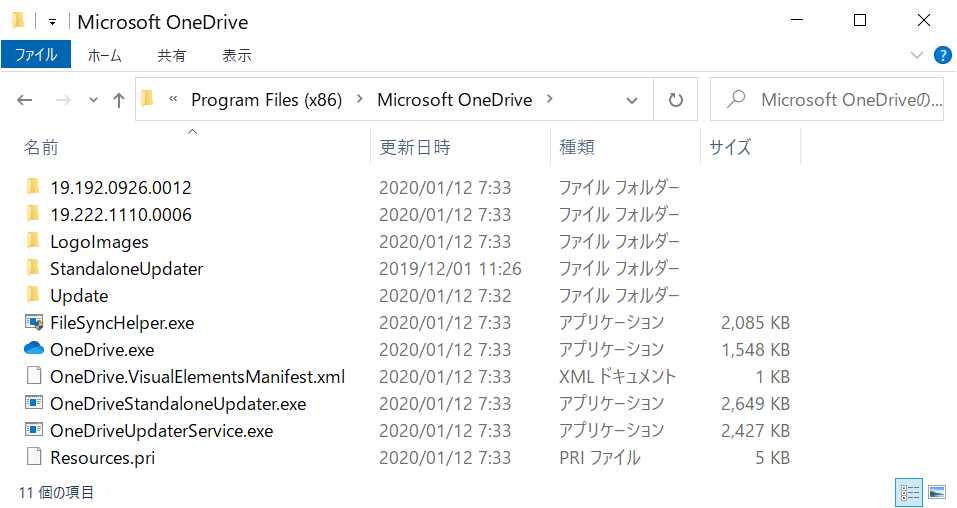This screenshot has height=508, width=957.
Task: Select the file name OneDrive.exe
Action: [x=102, y=350]
